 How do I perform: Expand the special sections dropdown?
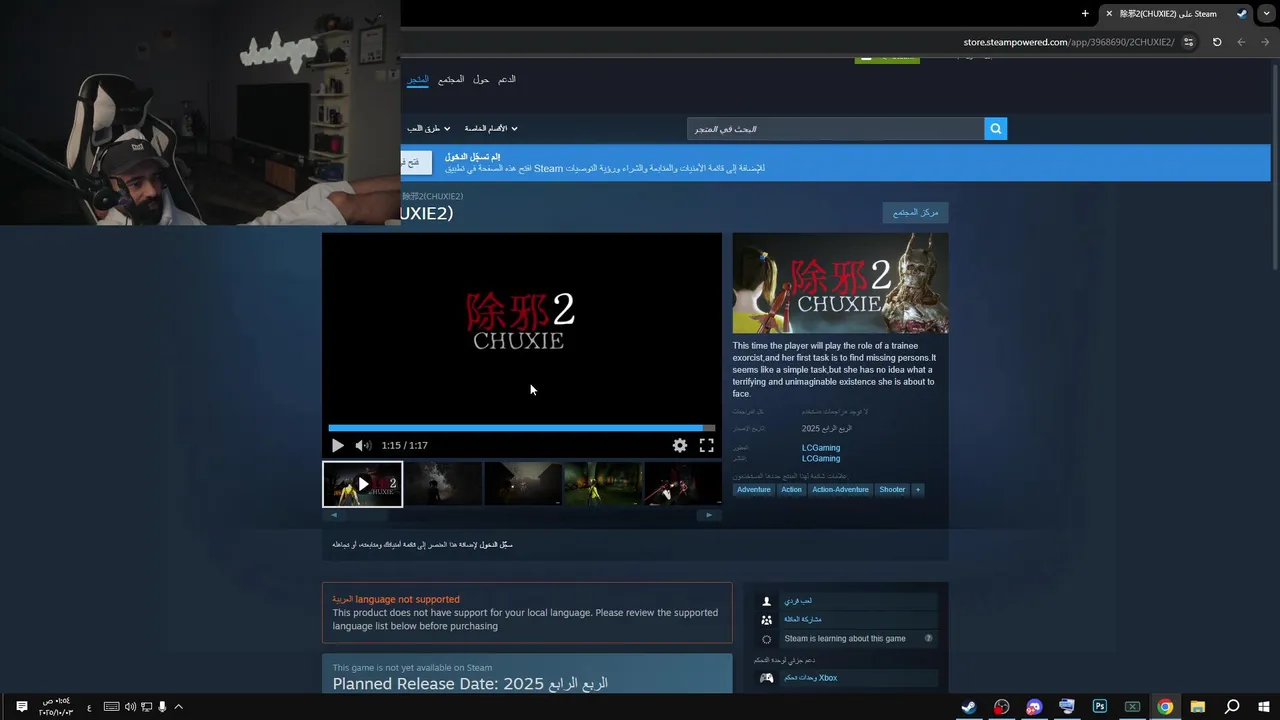coord(491,129)
